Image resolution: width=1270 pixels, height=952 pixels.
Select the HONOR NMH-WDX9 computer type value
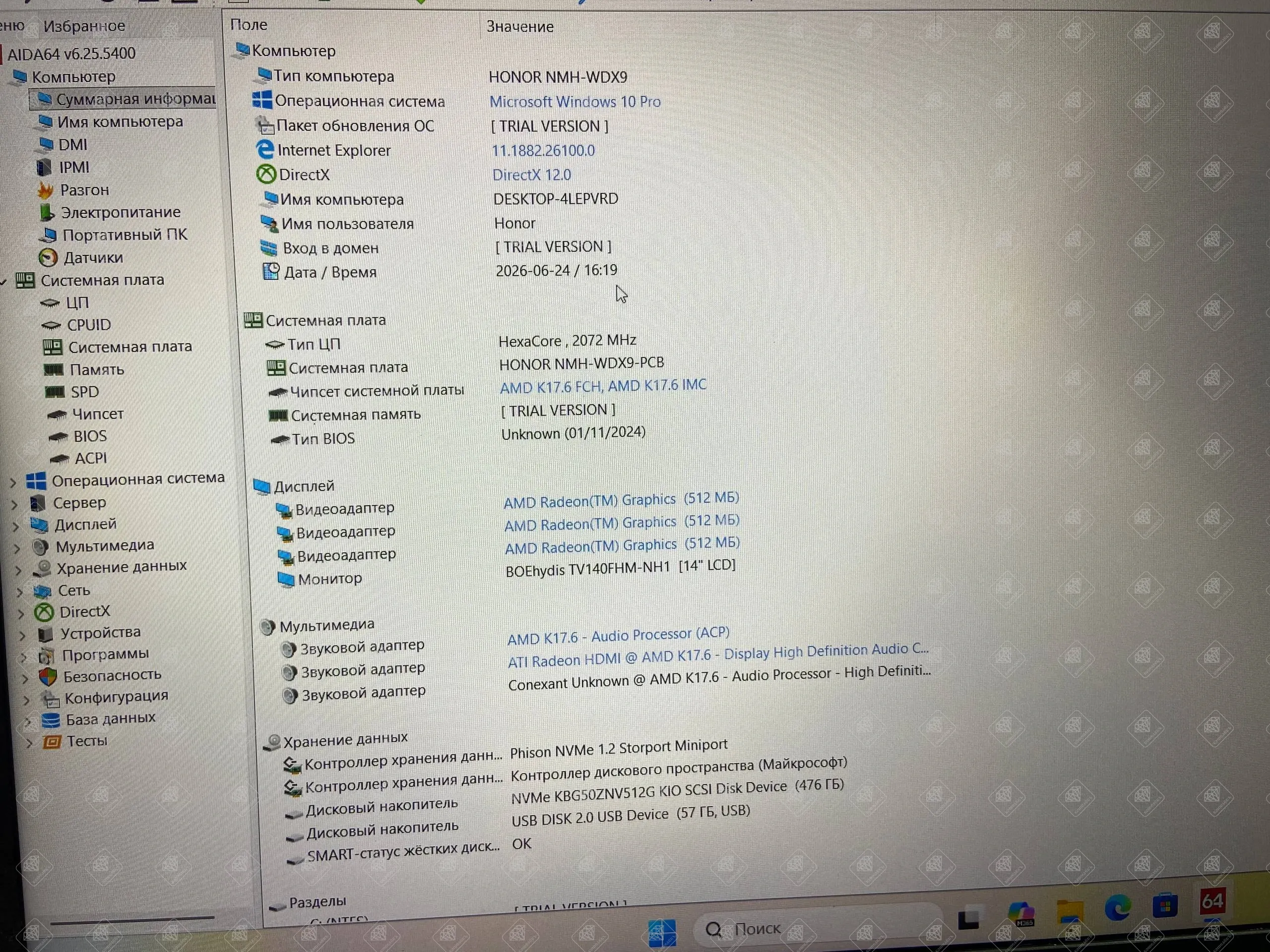pyautogui.click(x=558, y=77)
